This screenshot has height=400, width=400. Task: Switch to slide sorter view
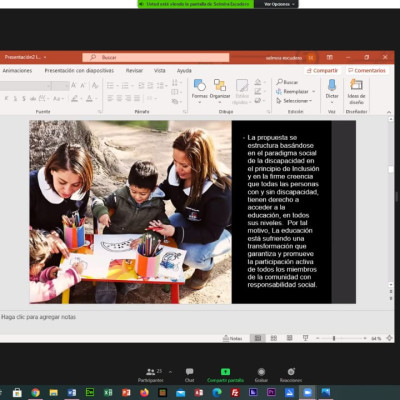274,338
